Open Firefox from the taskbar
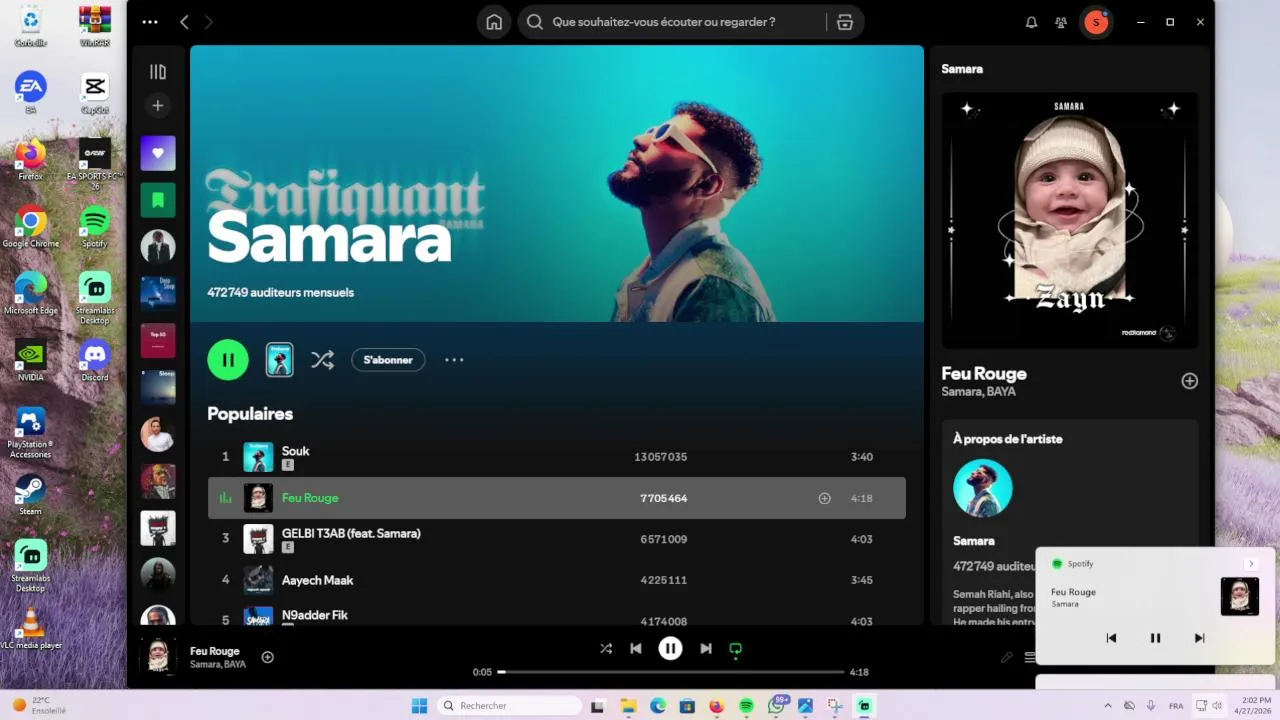This screenshot has height=720, width=1280. pyautogui.click(x=716, y=706)
